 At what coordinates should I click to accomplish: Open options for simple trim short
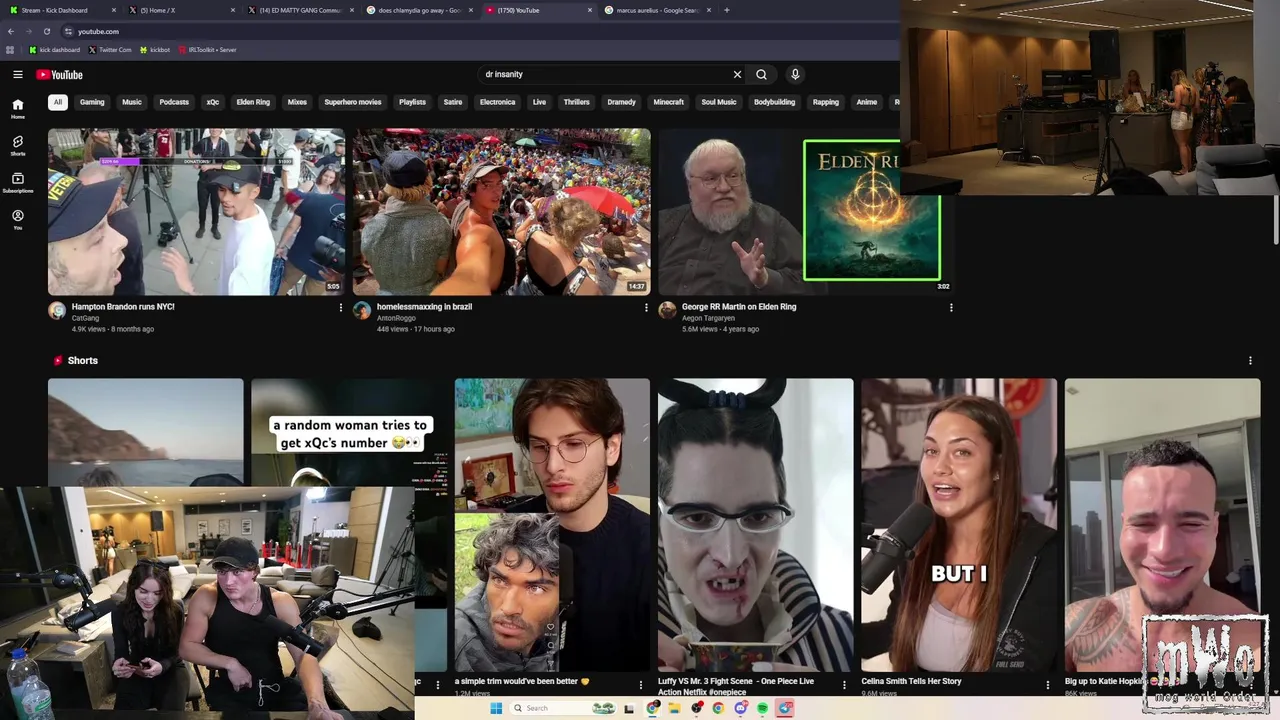click(x=641, y=685)
